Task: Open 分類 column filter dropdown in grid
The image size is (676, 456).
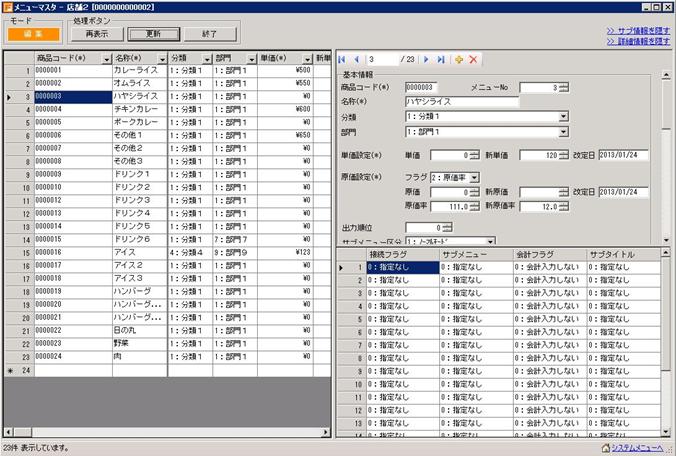Action: pos(207,59)
